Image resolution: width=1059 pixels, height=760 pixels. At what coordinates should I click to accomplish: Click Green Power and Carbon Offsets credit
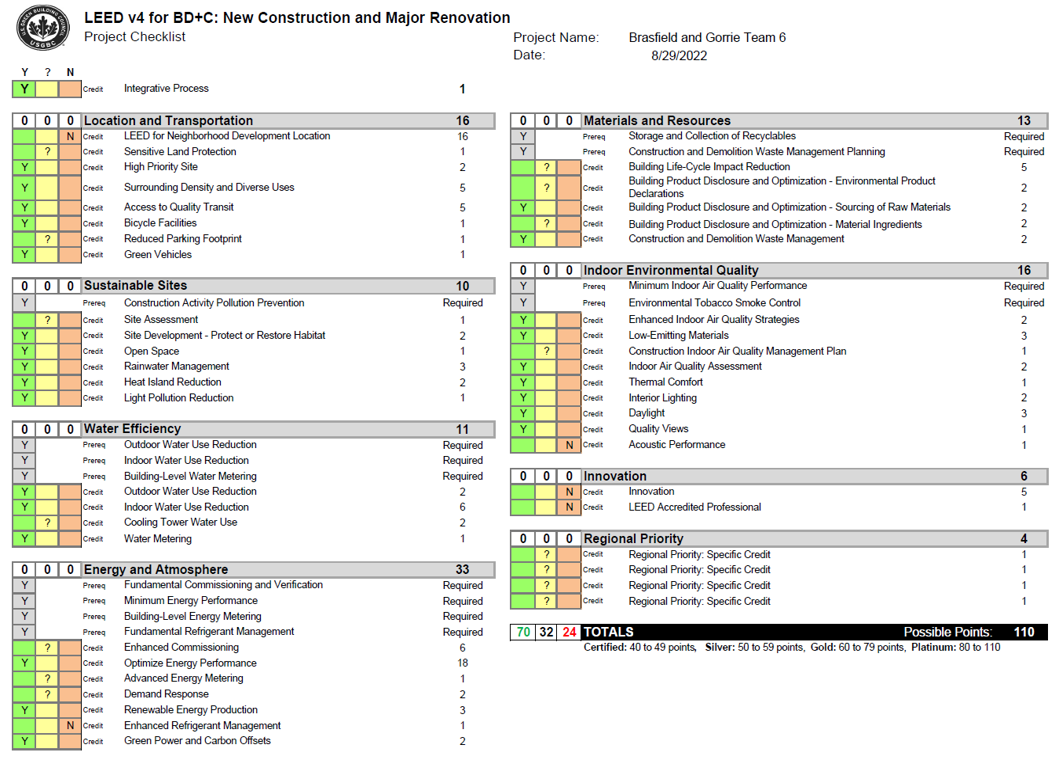[197, 741]
